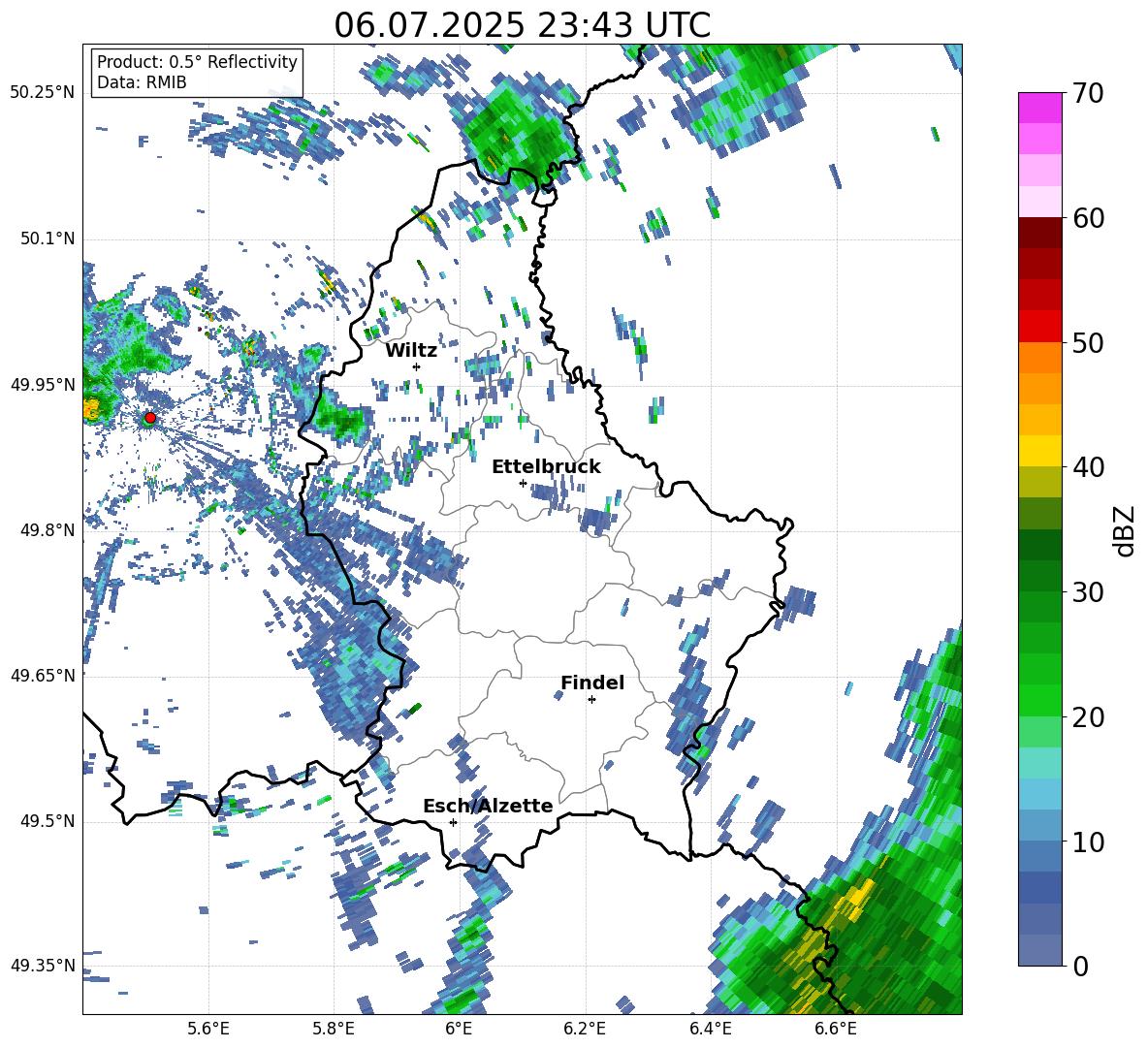Click the 49.35°N latitude label
Image resolution: width=1148 pixels, height=1048 pixels.
pos(43,966)
